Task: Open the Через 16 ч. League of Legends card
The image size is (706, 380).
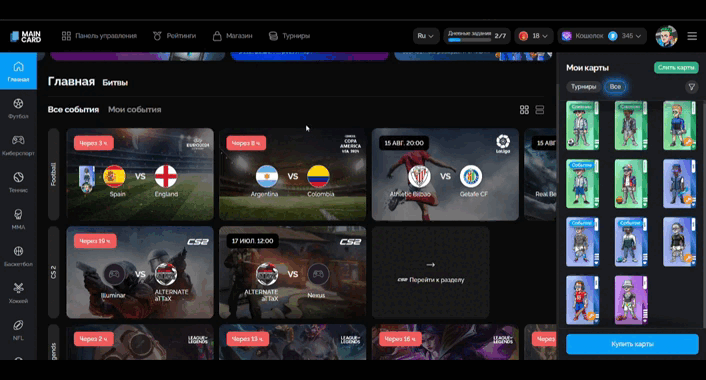Action: pyautogui.click(x=445, y=342)
